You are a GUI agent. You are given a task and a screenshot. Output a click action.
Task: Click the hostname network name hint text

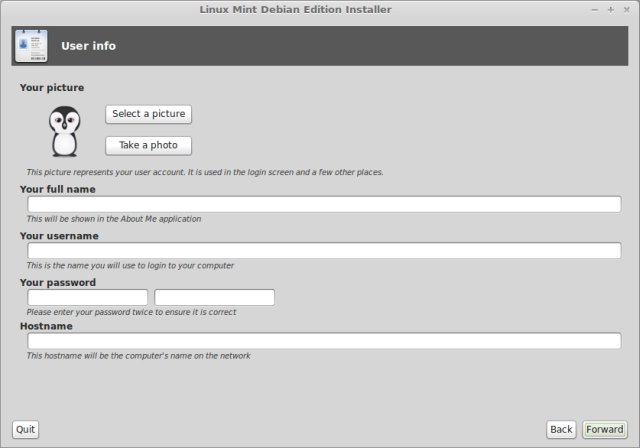[x=139, y=356]
